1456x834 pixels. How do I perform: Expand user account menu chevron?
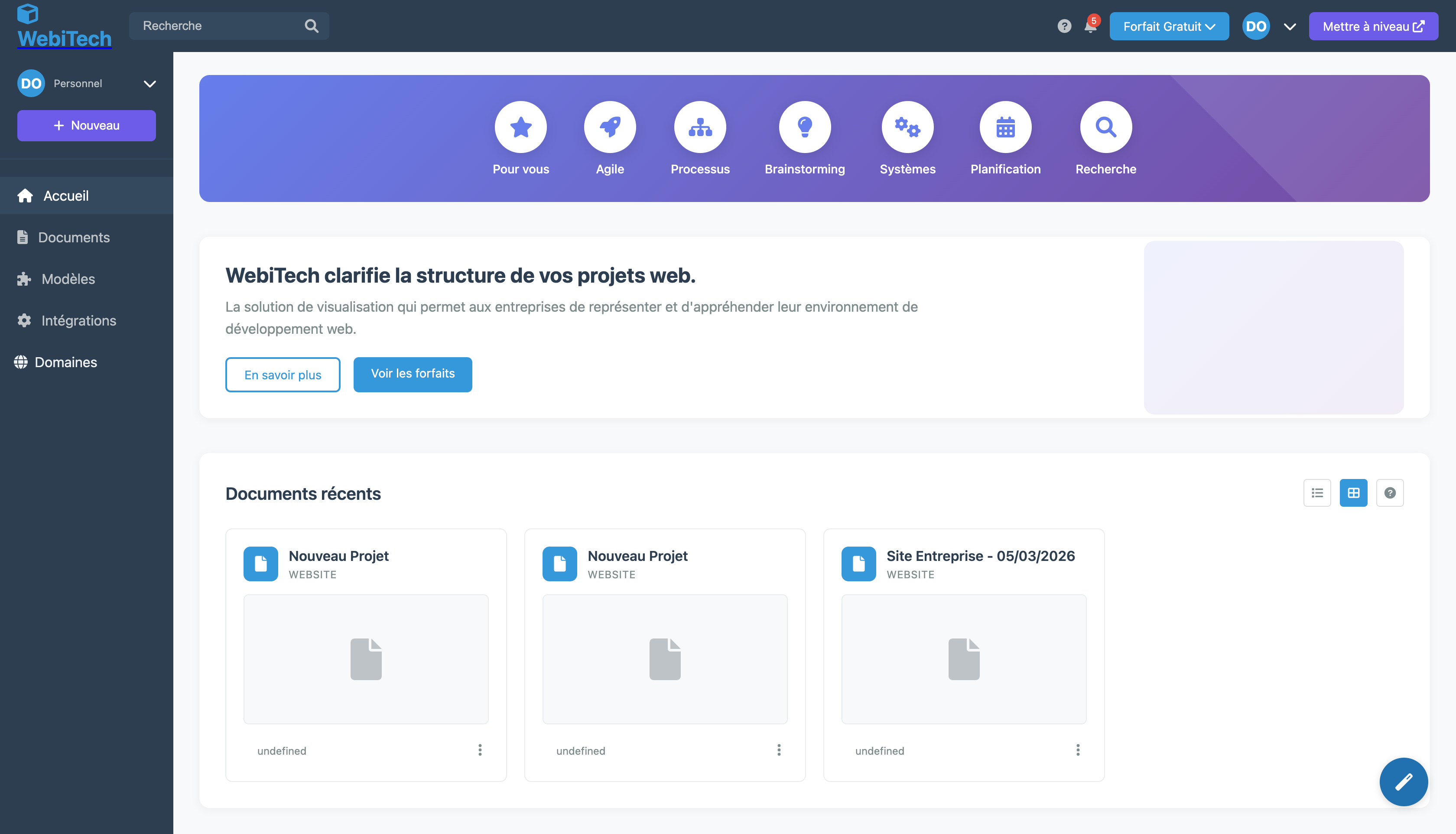(1290, 26)
